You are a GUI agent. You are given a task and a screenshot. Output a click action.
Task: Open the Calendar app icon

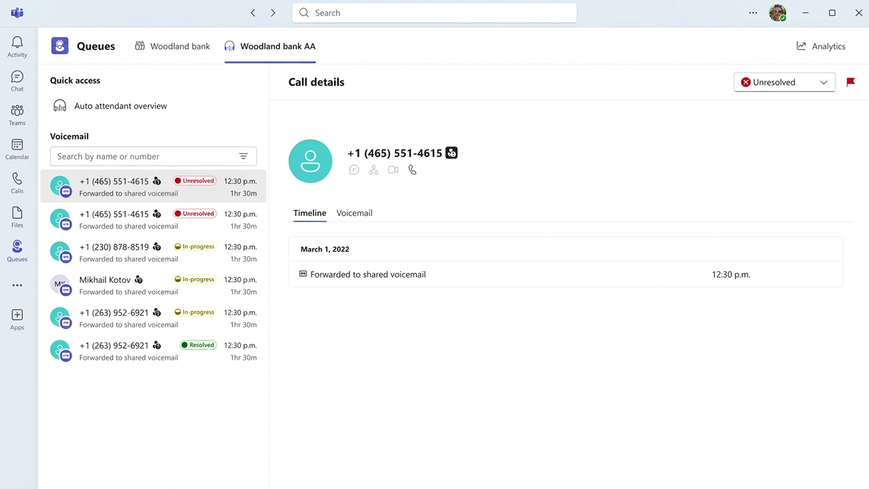pos(17,149)
